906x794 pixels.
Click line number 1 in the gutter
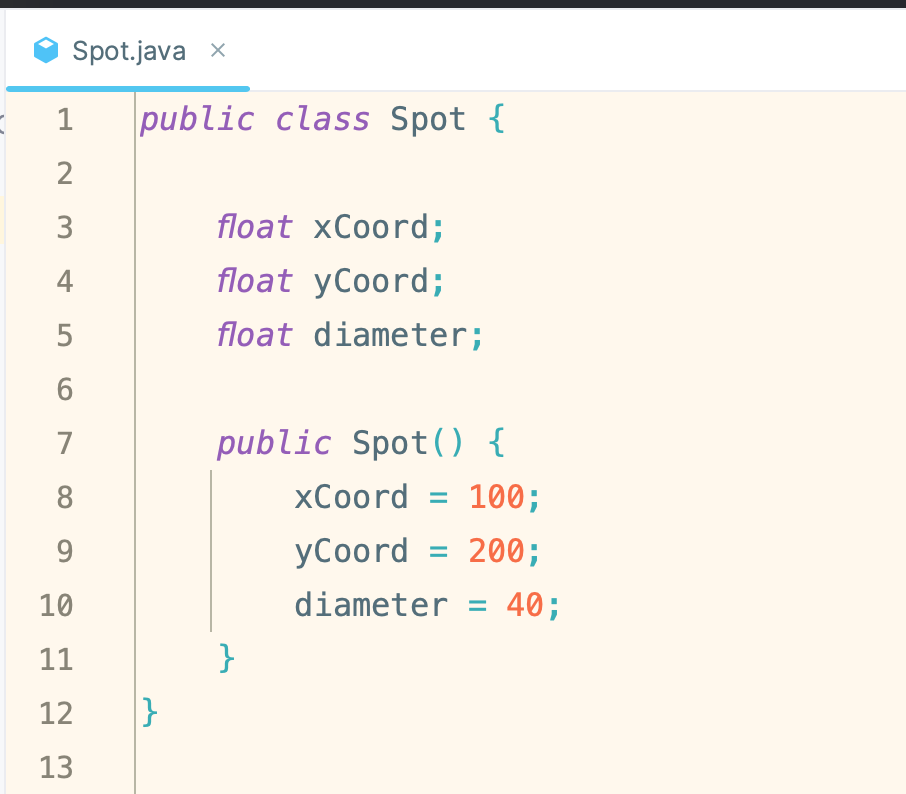click(65, 120)
